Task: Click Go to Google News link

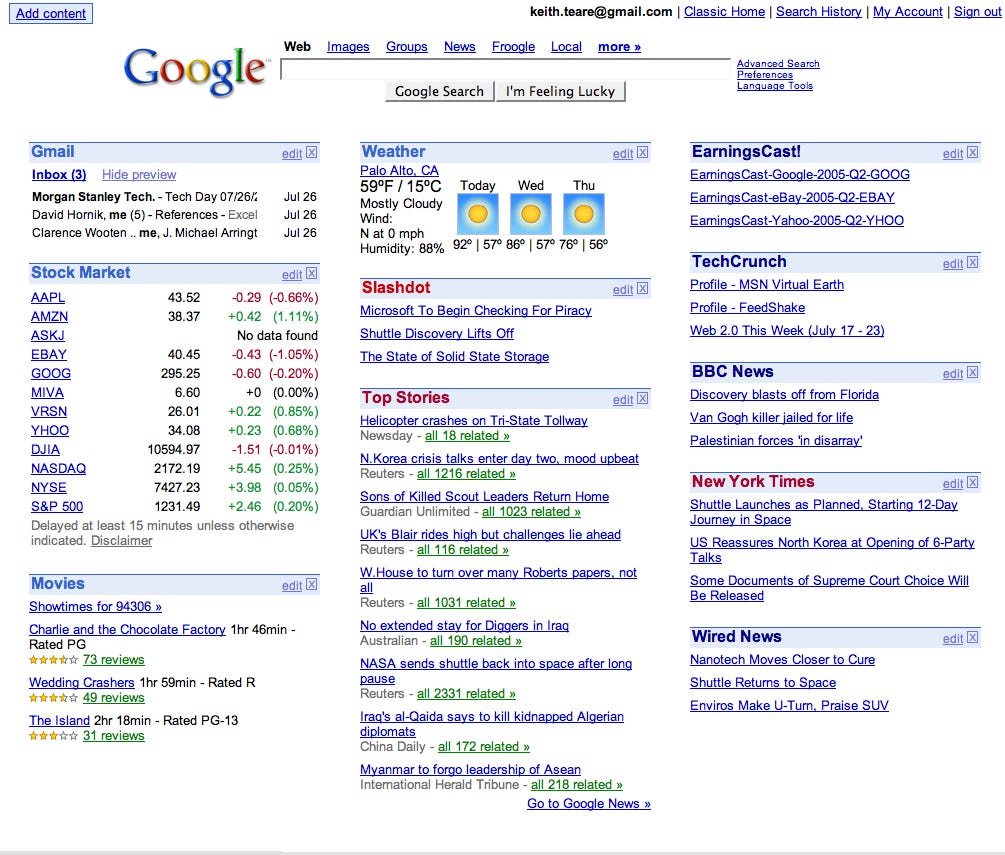Action: click(x=589, y=804)
